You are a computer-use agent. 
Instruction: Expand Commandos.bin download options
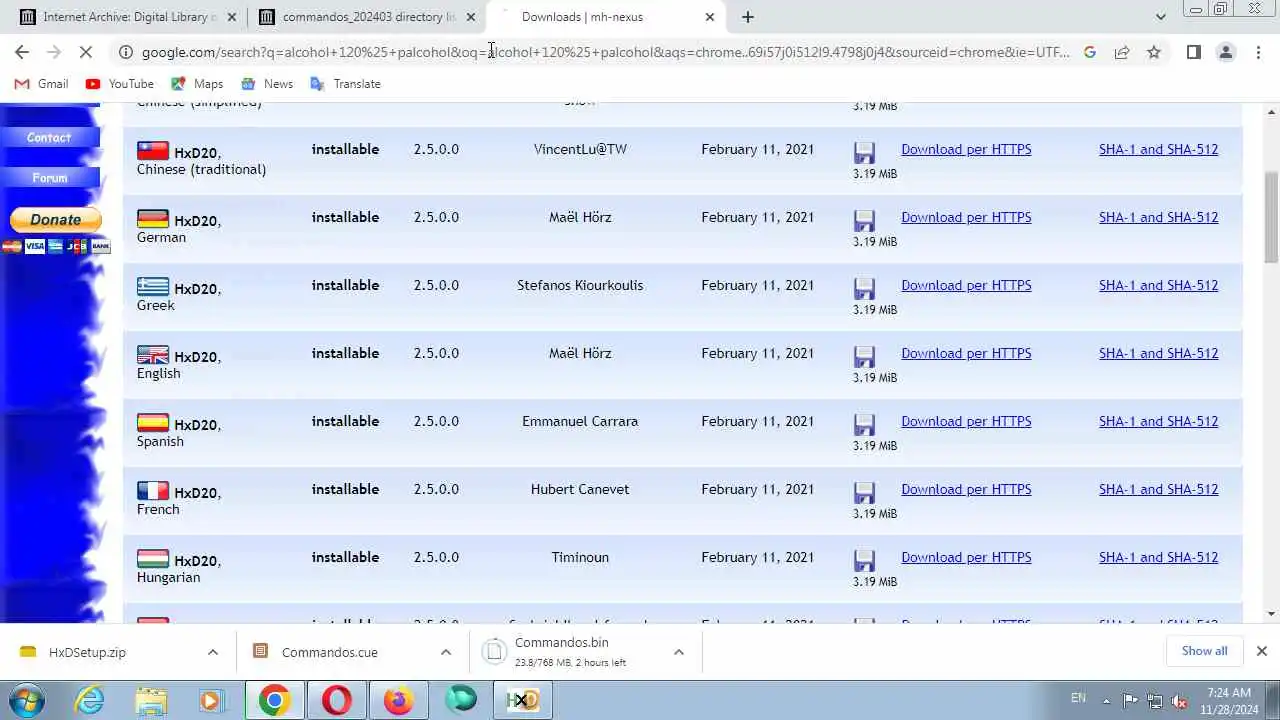pyautogui.click(x=679, y=652)
